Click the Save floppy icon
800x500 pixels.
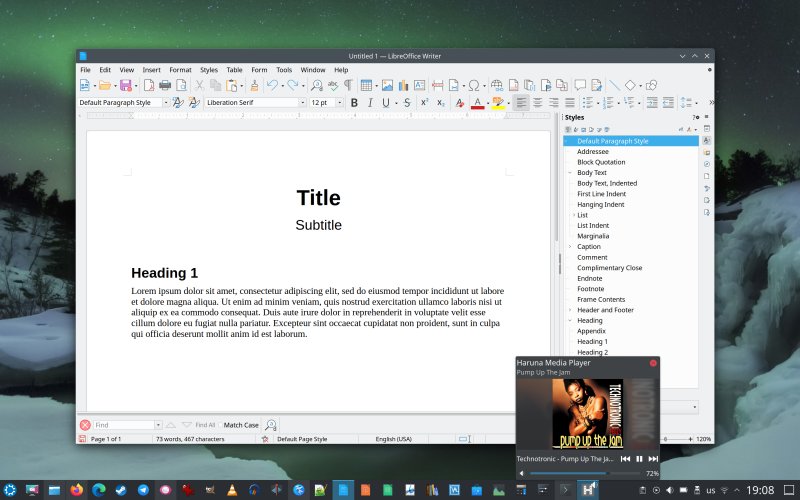[126, 85]
